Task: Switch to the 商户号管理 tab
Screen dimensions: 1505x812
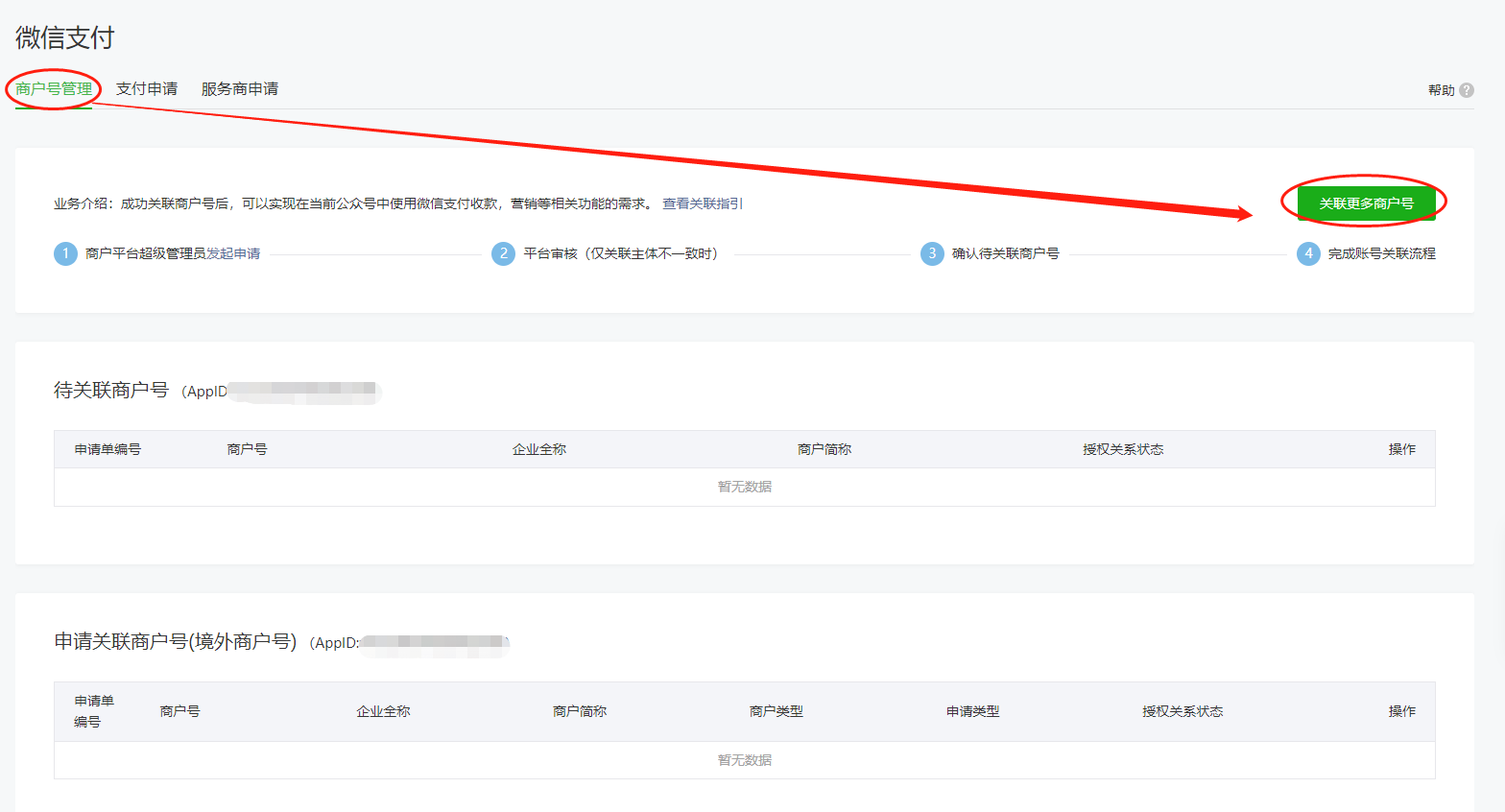Action: coord(54,89)
